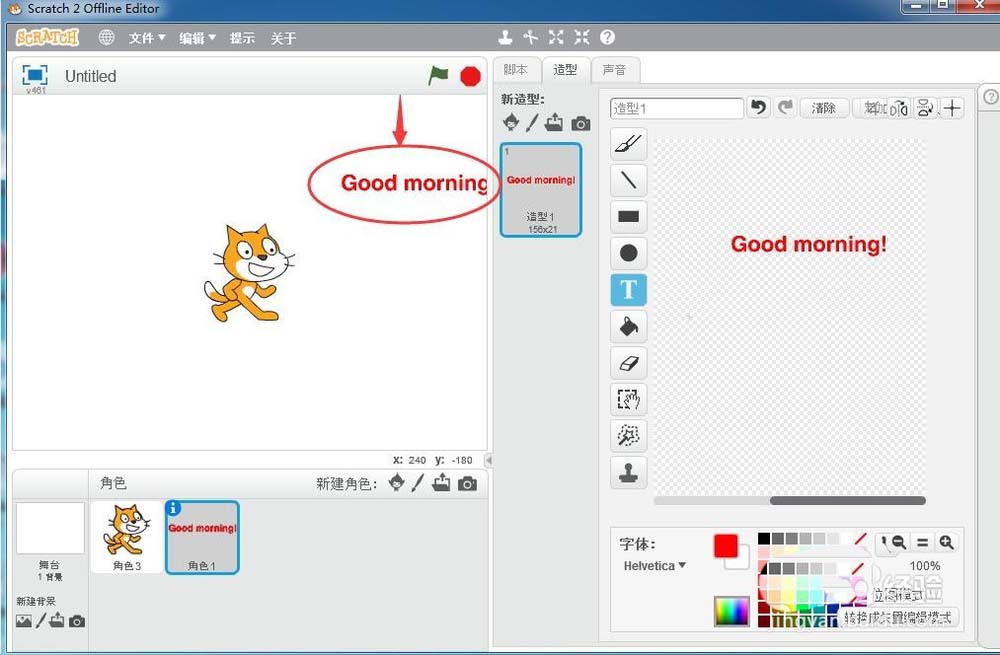Reset canvas zoom with equals button
Screen dimensions: 1000x655
[922, 543]
